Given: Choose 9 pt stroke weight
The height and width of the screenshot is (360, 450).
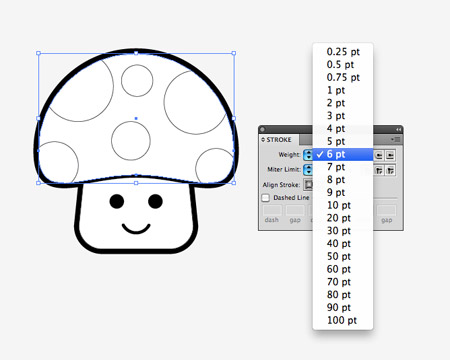Looking at the screenshot, I should (343, 192).
